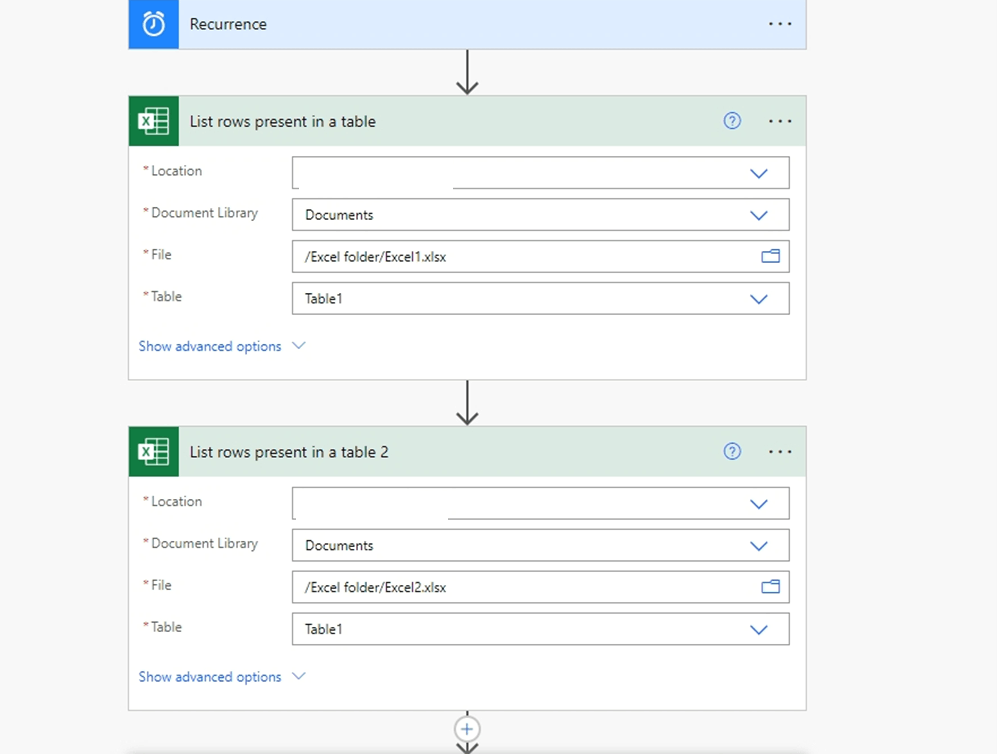Open the Location dropdown in first action

pyautogui.click(x=758, y=172)
